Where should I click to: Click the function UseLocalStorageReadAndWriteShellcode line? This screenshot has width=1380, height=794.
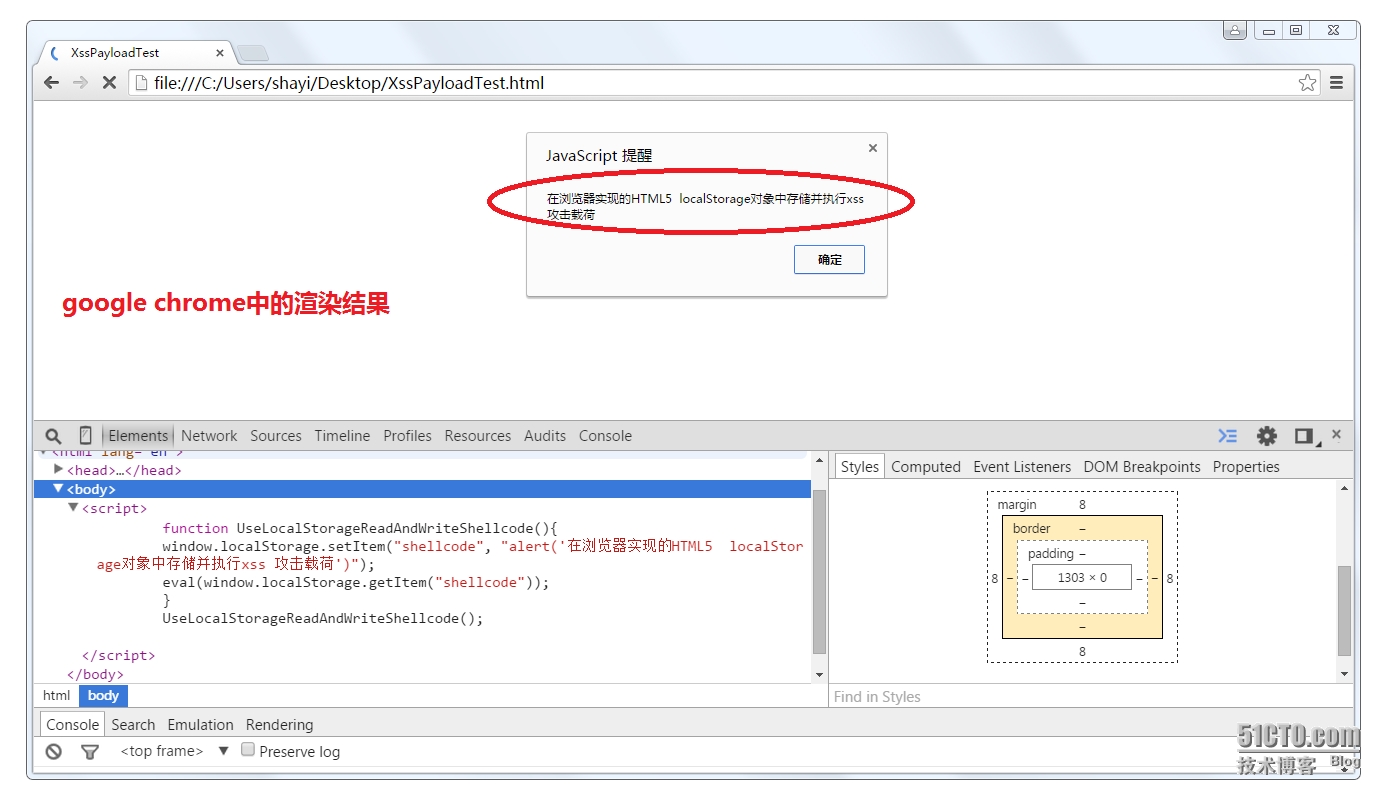(x=359, y=528)
